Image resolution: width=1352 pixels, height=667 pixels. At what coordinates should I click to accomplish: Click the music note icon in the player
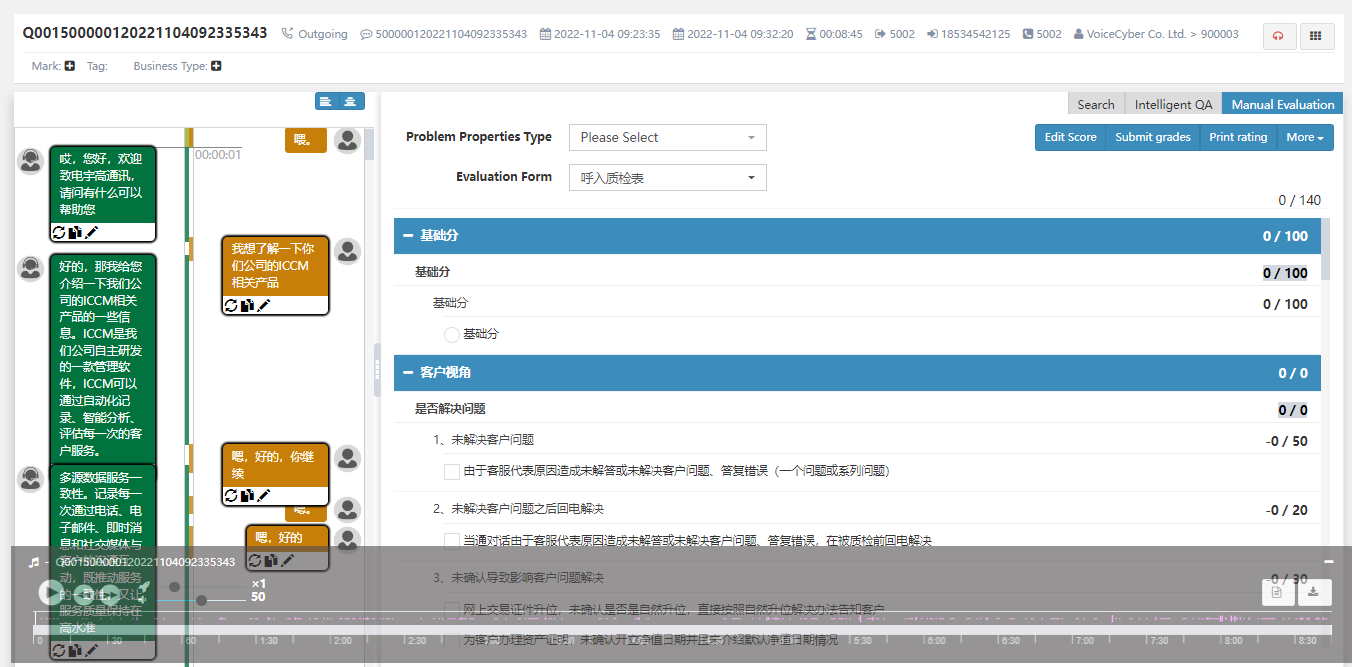point(33,562)
